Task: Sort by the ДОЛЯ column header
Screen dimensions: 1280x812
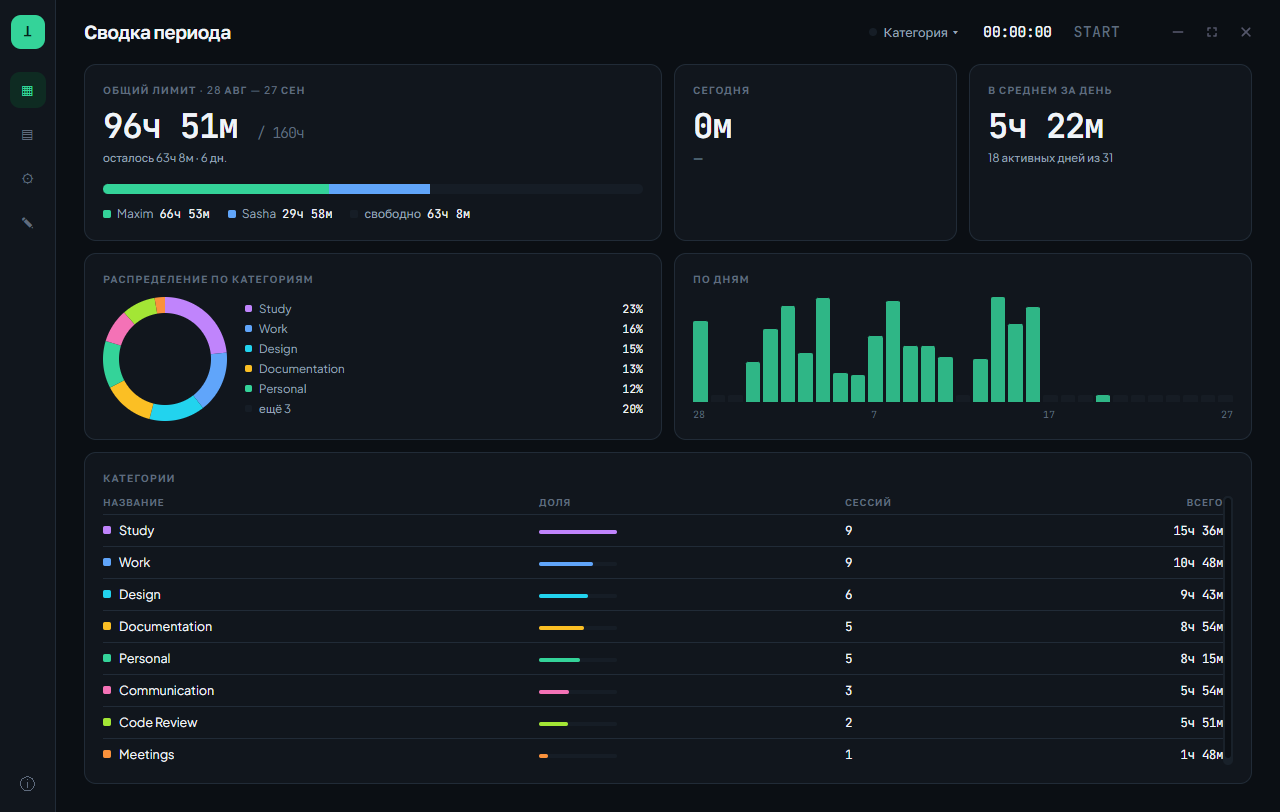Action: click(555, 503)
